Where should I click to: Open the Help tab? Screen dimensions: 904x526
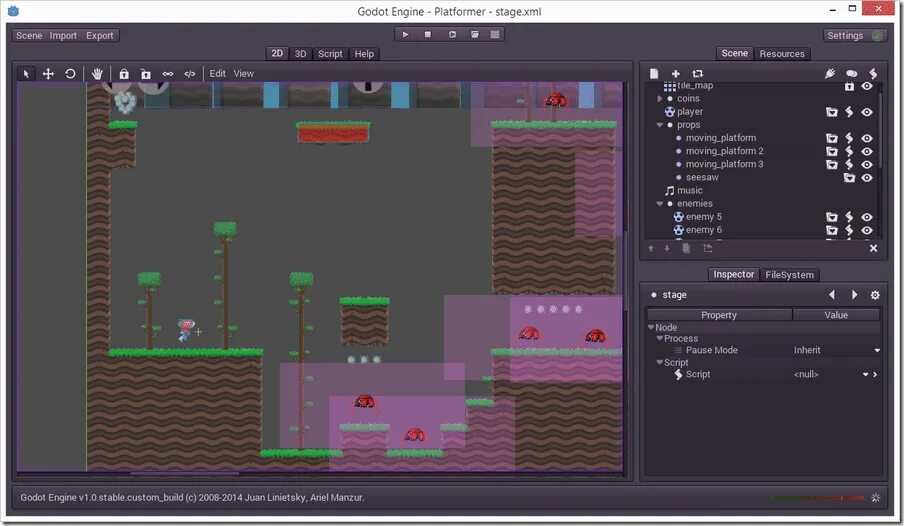pos(364,54)
